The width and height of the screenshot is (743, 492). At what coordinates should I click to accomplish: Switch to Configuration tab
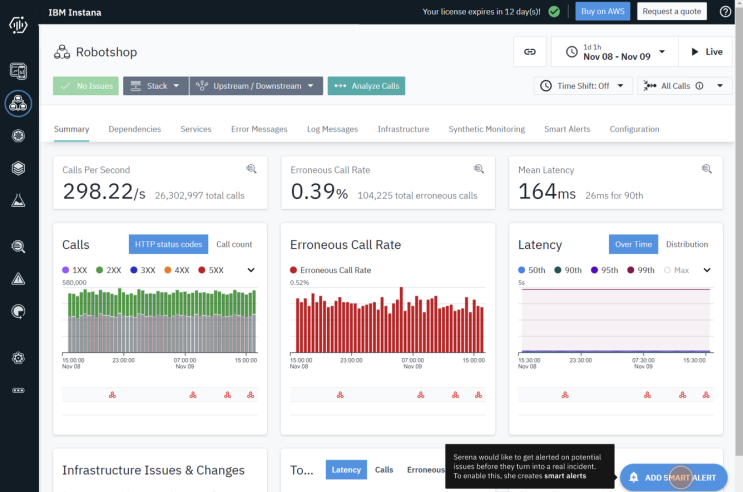(634, 129)
